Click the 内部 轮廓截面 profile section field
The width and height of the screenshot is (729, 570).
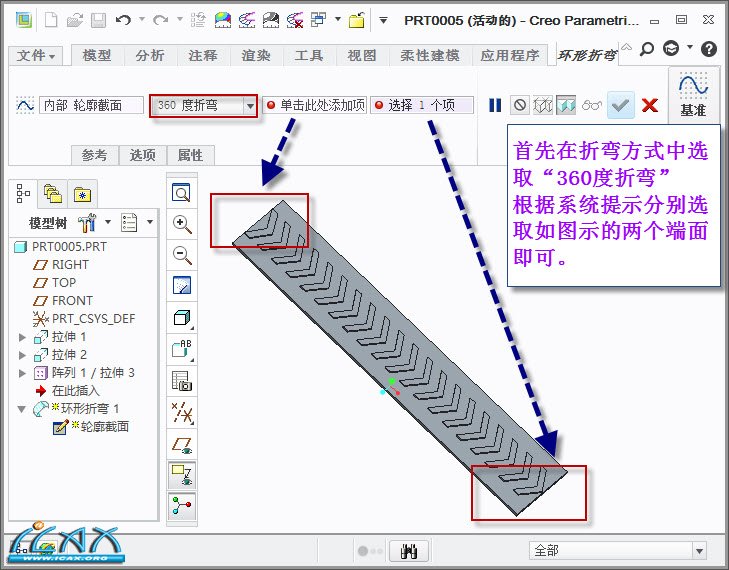(92, 106)
